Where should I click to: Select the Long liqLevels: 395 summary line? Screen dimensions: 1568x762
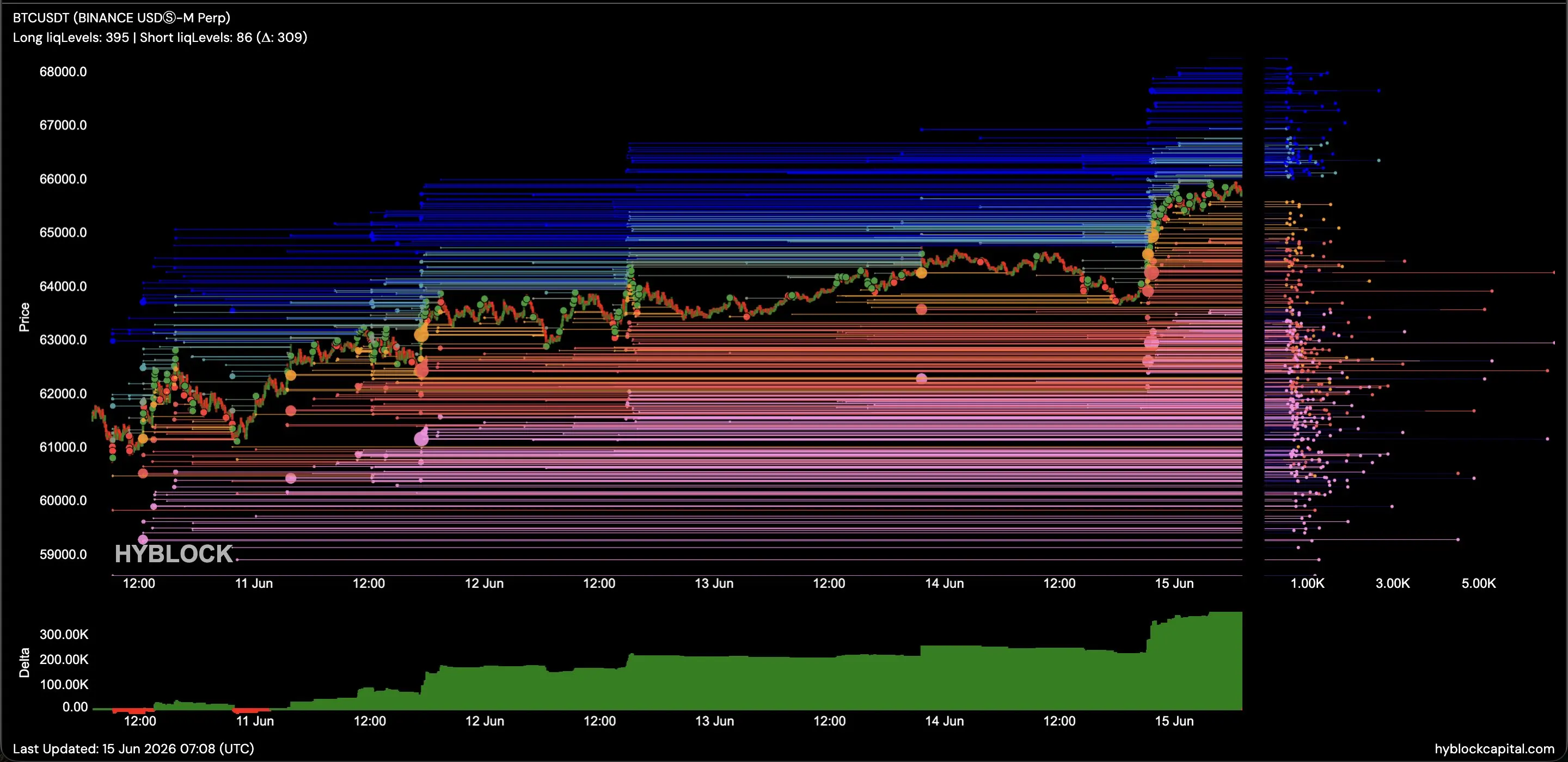tap(160, 37)
